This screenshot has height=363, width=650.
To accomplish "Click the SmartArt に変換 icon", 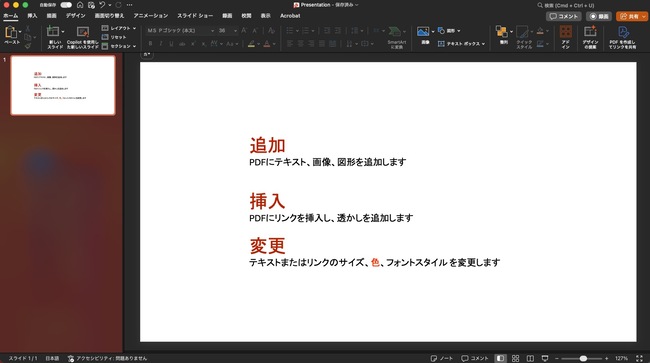I will pyautogui.click(x=395, y=32).
